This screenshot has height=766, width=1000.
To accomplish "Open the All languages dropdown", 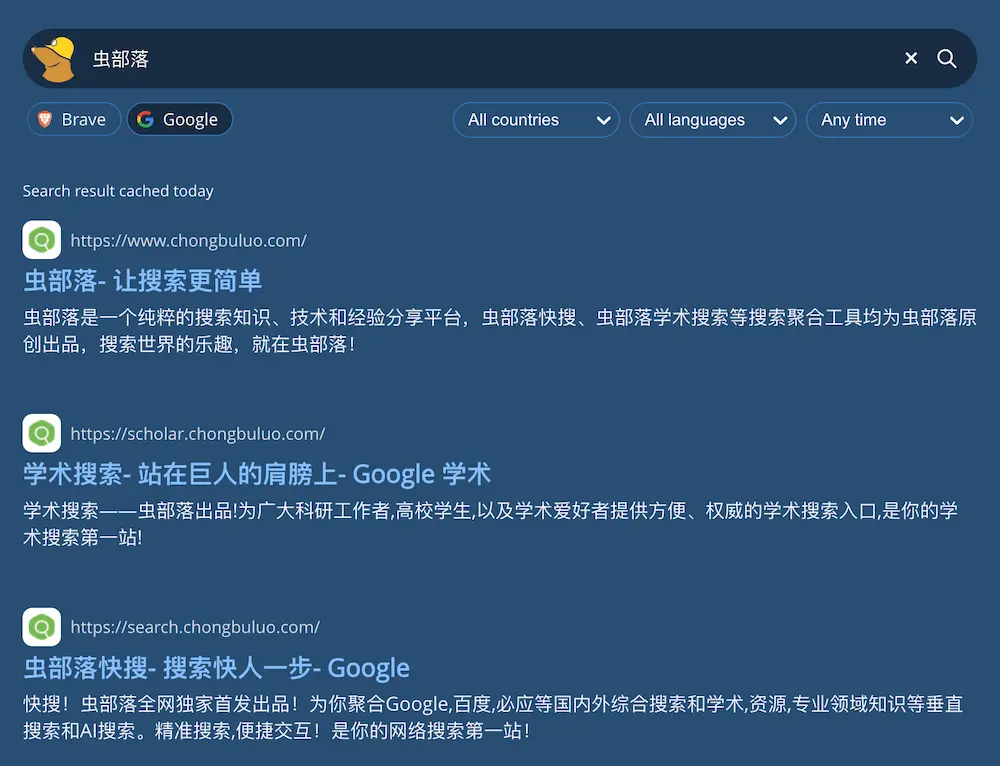I will click(712, 120).
